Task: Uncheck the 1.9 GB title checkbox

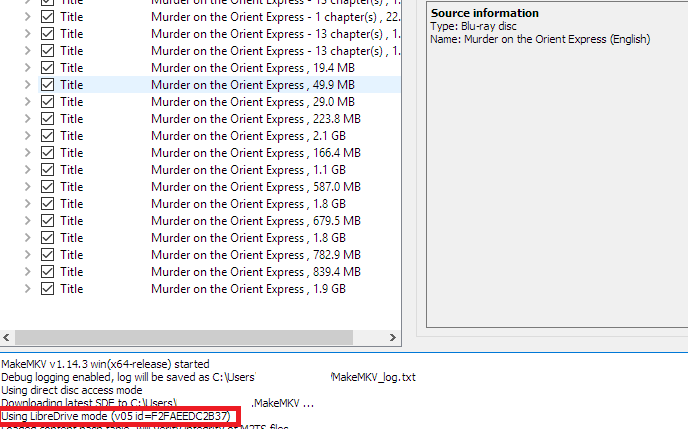Action: click(47, 289)
